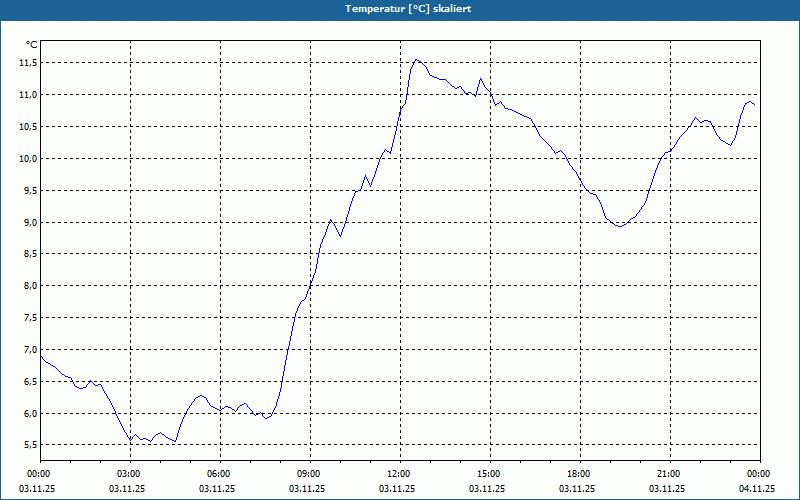Click the 7,0 y-axis label
The height and width of the screenshot is (500, 800).
pos(29,349)
